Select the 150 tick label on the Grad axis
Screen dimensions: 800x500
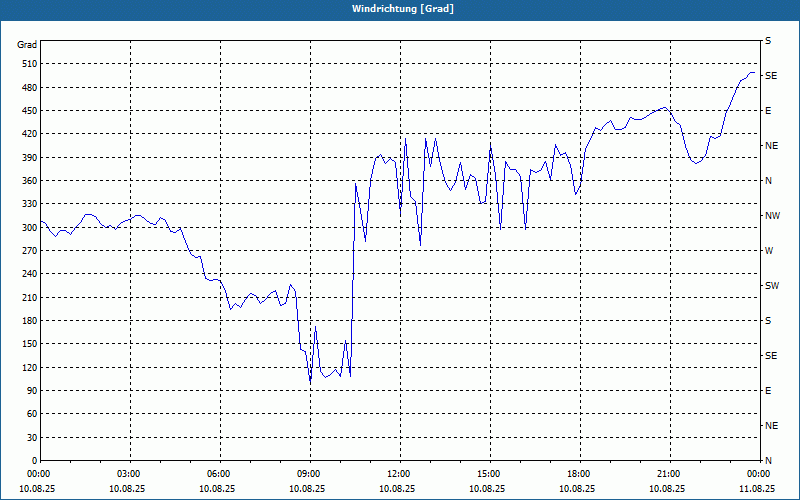point(30,344)
